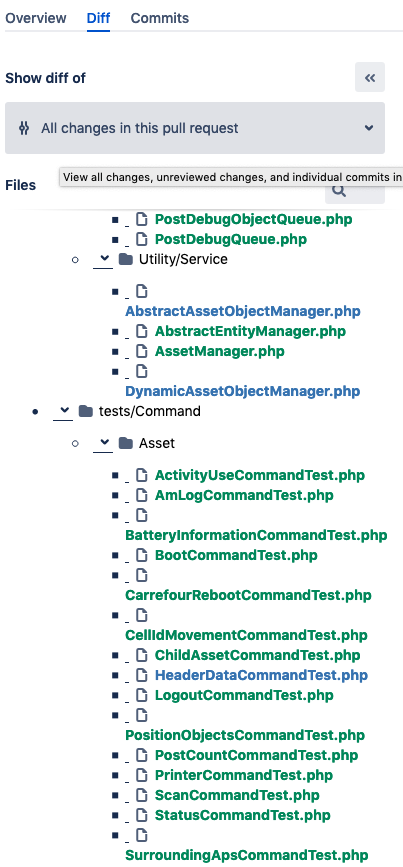Open SurroundingApsCommandTest.php file
This screenshot has height=867, width=403.
point(247,855)
